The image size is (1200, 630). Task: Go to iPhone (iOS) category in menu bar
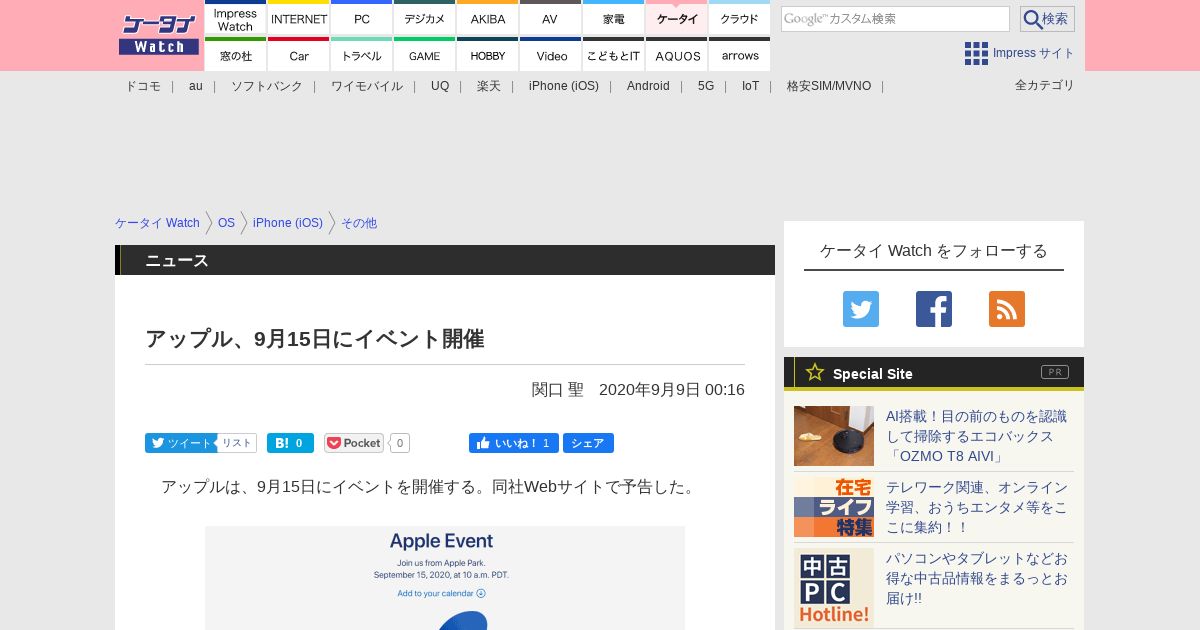click(x=564, y=86)
